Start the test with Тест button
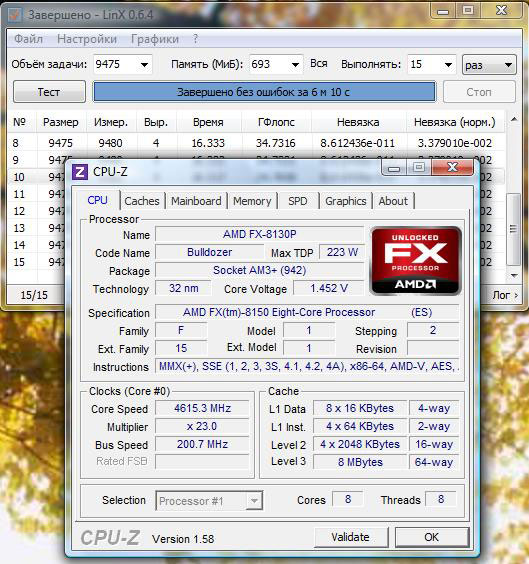 [x=49, y=92]
